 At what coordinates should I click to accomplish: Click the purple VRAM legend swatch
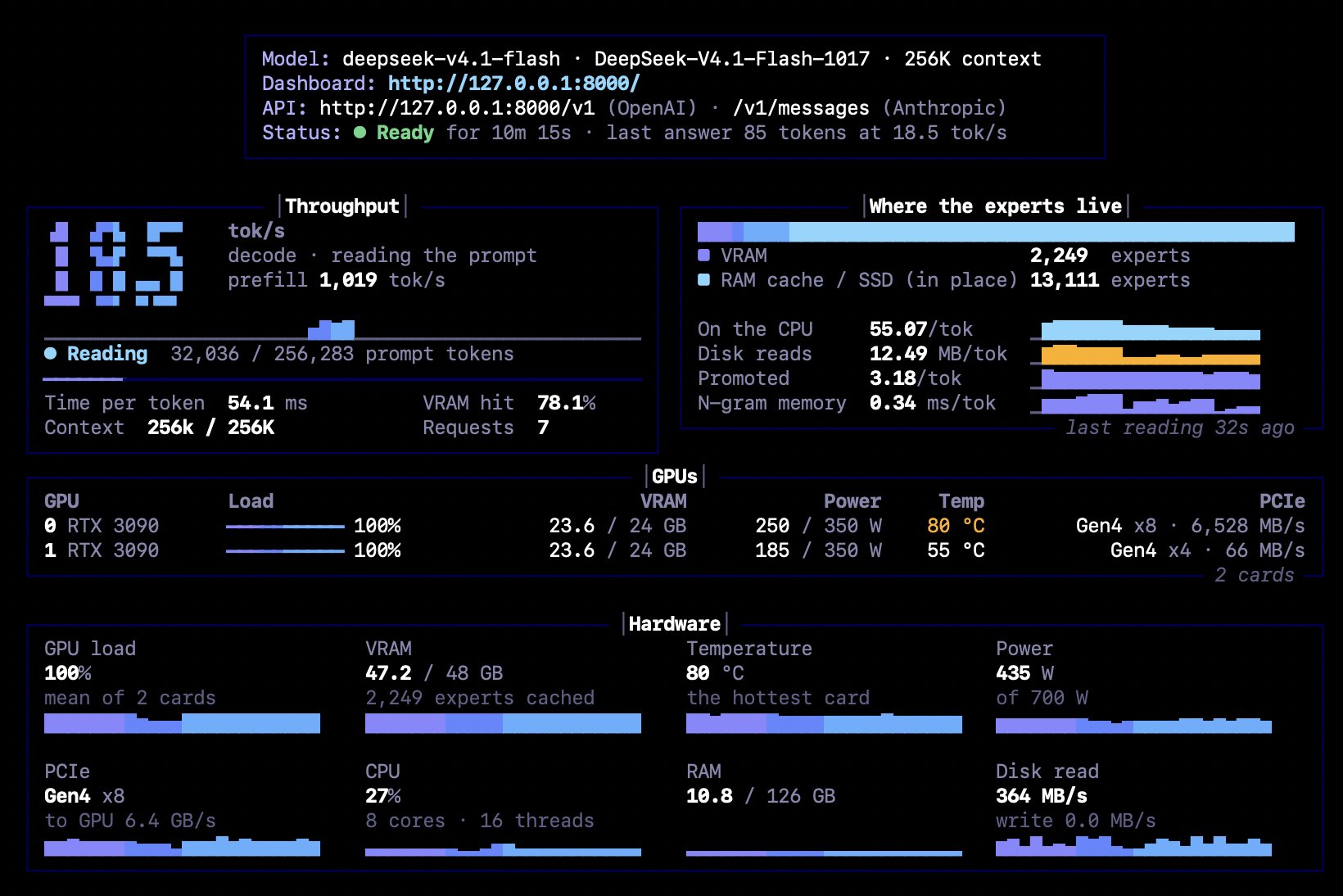click(703, 256)
